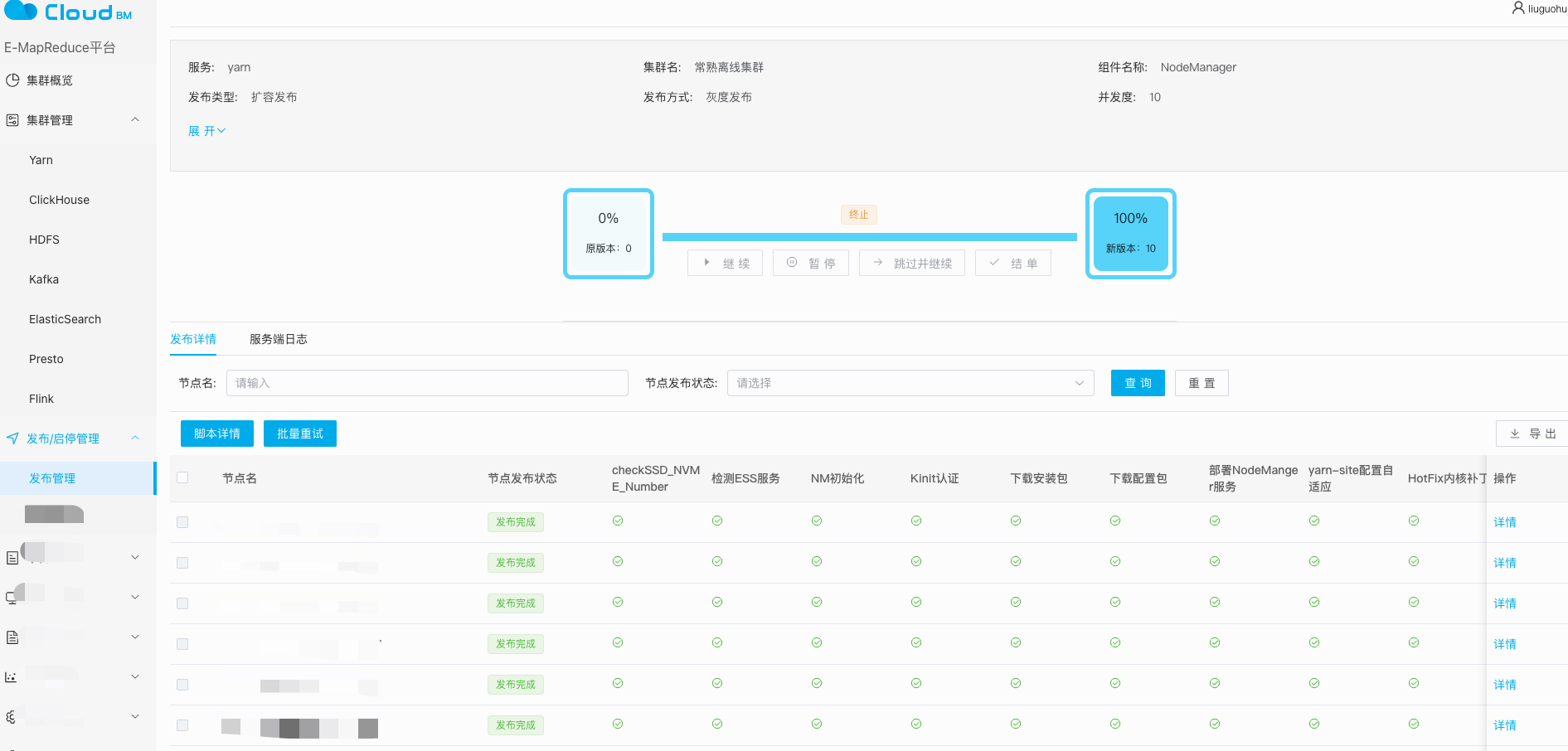Click the 批量重试 button
Viewport: 1568px width, 751px height.
(300, 434)
